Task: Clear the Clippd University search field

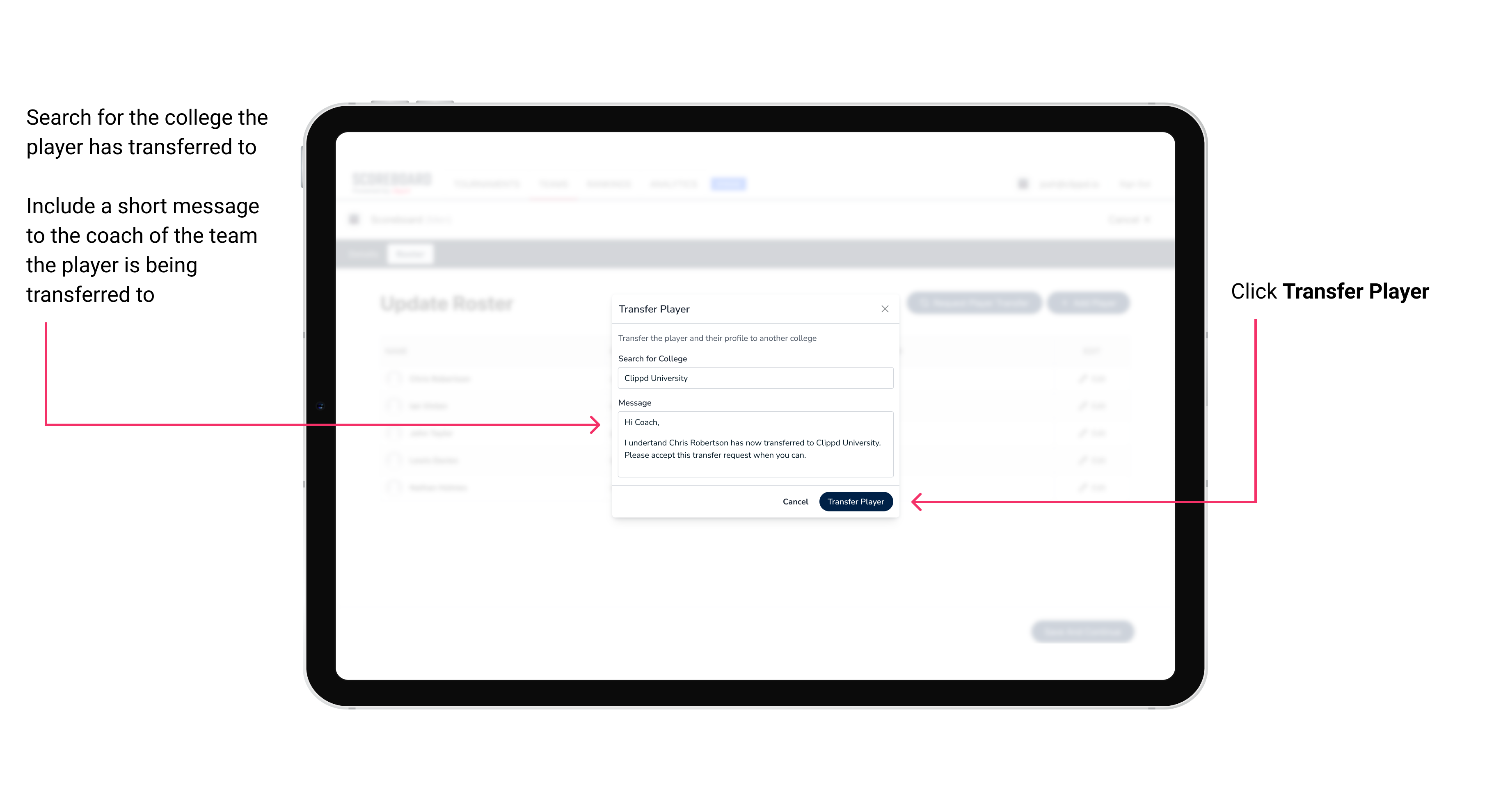Action: [x=753, y=378]
